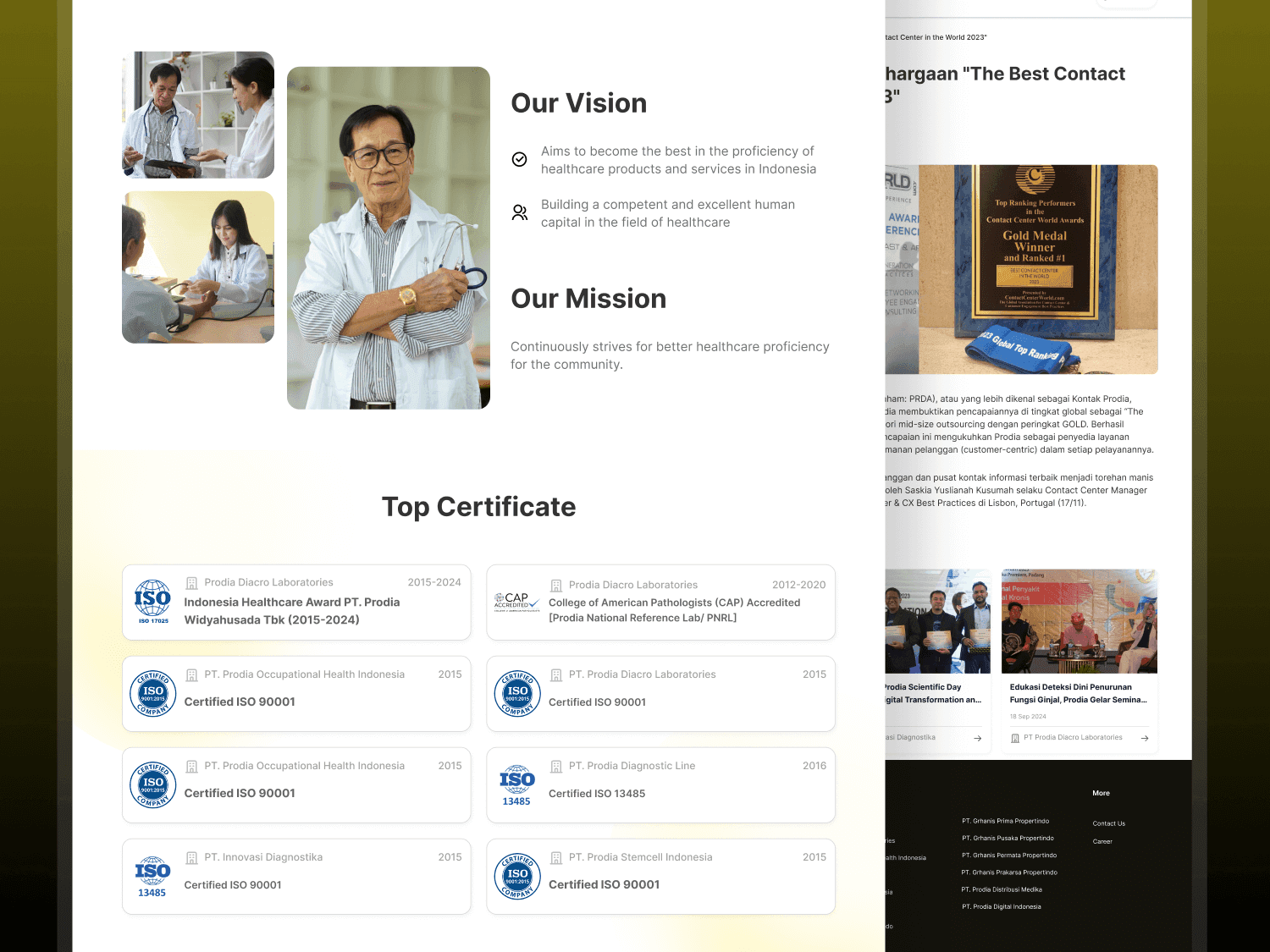This screenshot has height=952, width=1270.
Task: Click the people icon beside human capital statement
Action: point(520,212)
